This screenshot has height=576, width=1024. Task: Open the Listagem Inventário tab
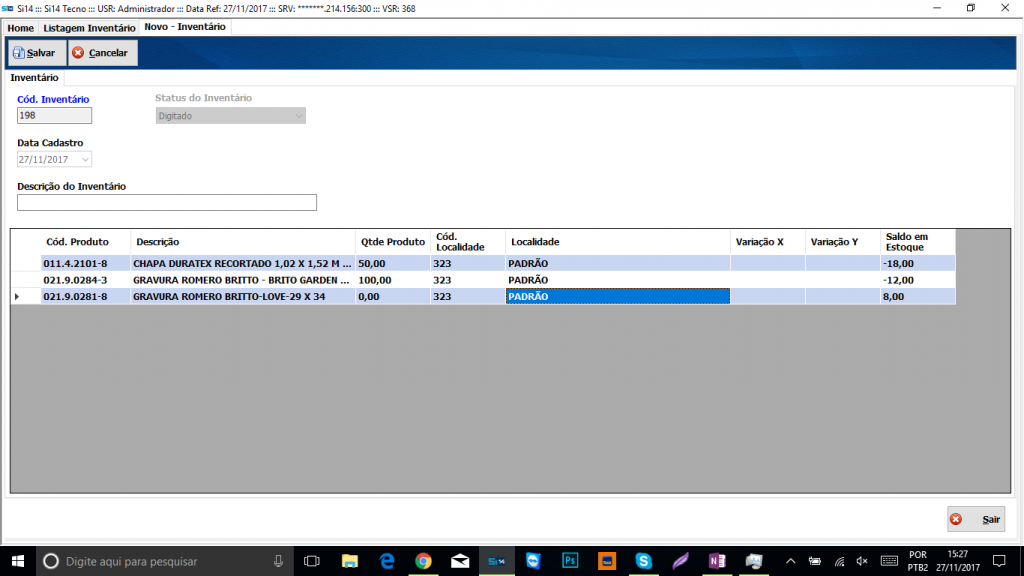[x=89, y=28]
